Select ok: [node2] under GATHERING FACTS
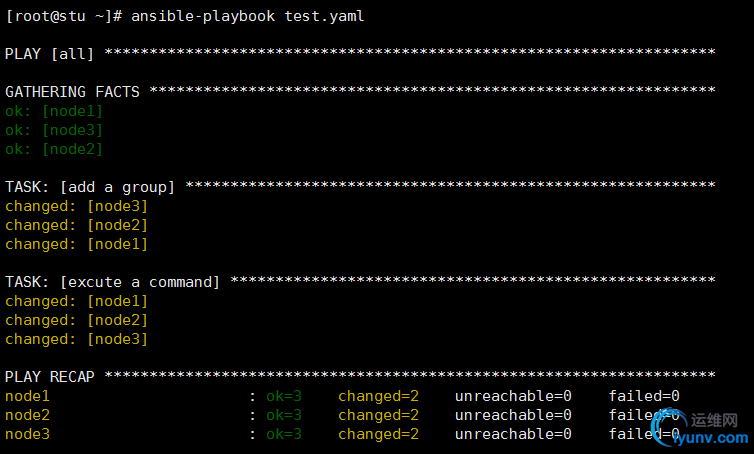The width and height of the screenshot is (754, 454). tap(54, 149)
